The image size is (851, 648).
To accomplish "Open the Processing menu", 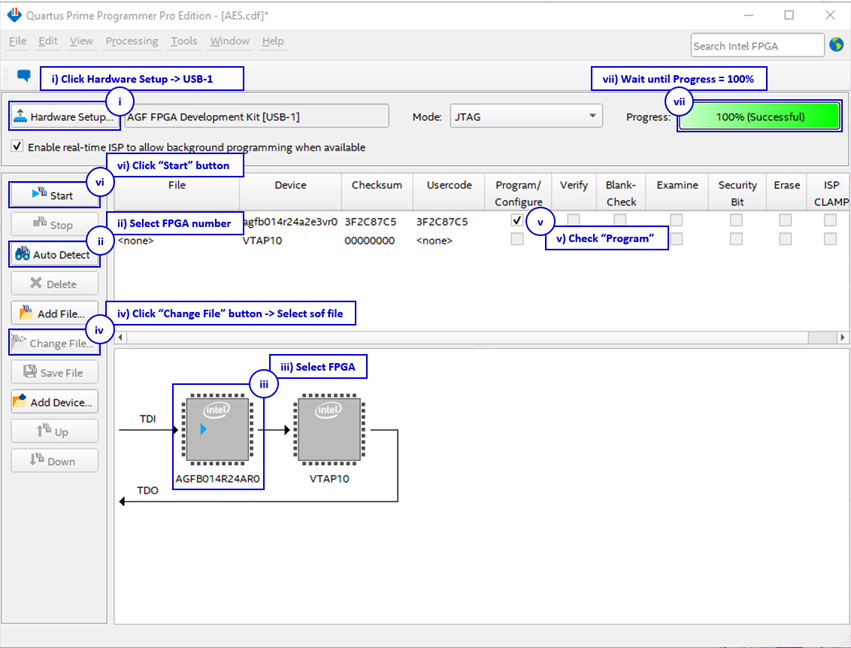I will click(132, 41).
